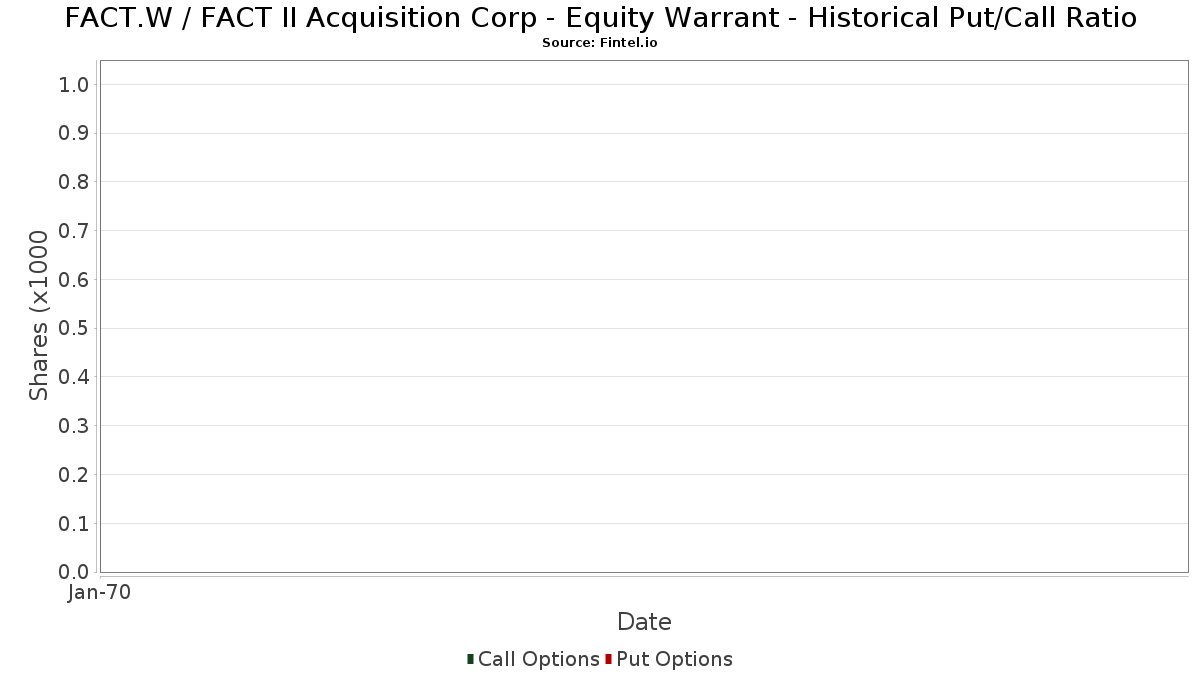
Task: Click the 0.8 y-axis tick label
Action: point(74,182)
